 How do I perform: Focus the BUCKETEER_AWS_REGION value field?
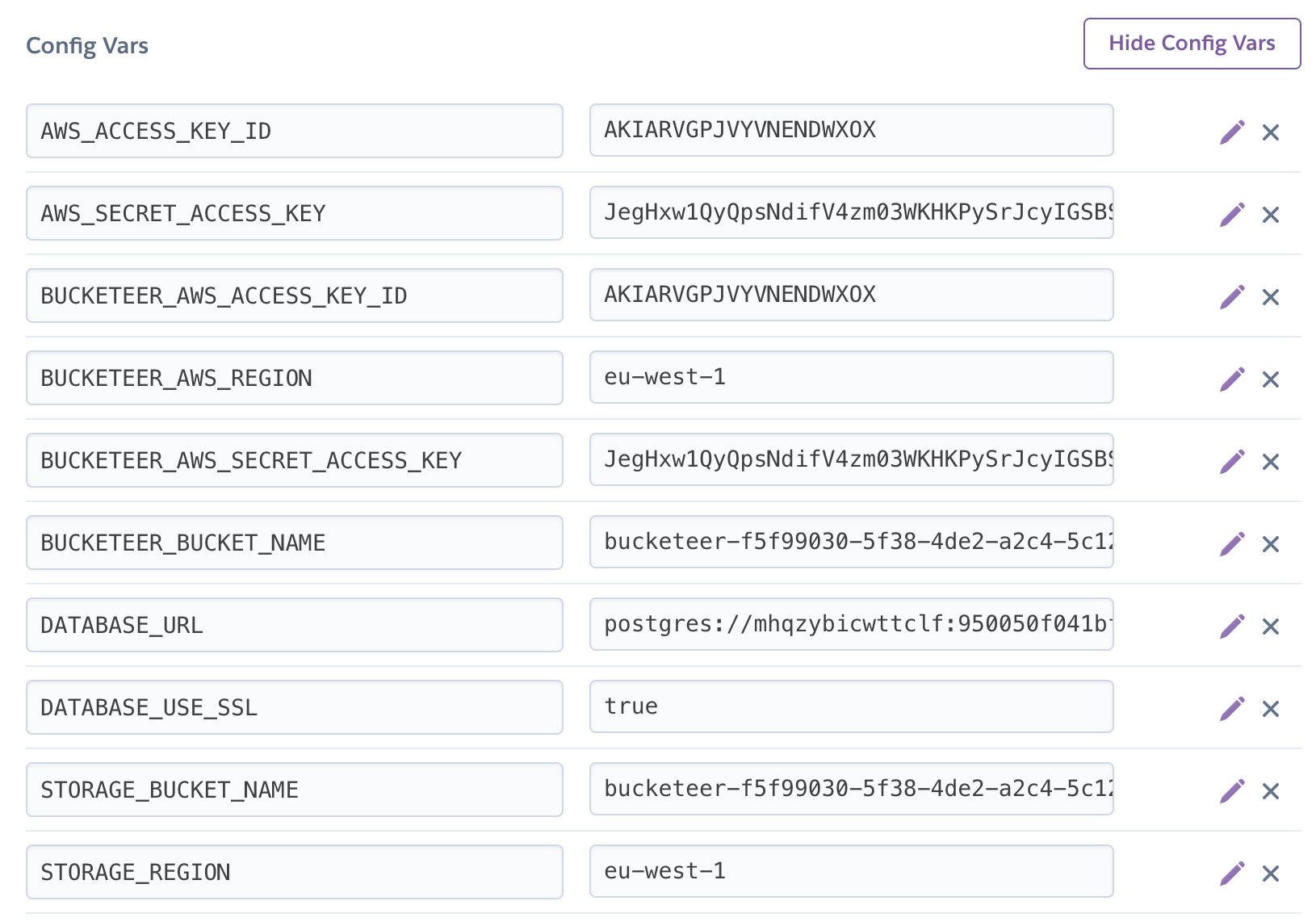click(851, 377)
